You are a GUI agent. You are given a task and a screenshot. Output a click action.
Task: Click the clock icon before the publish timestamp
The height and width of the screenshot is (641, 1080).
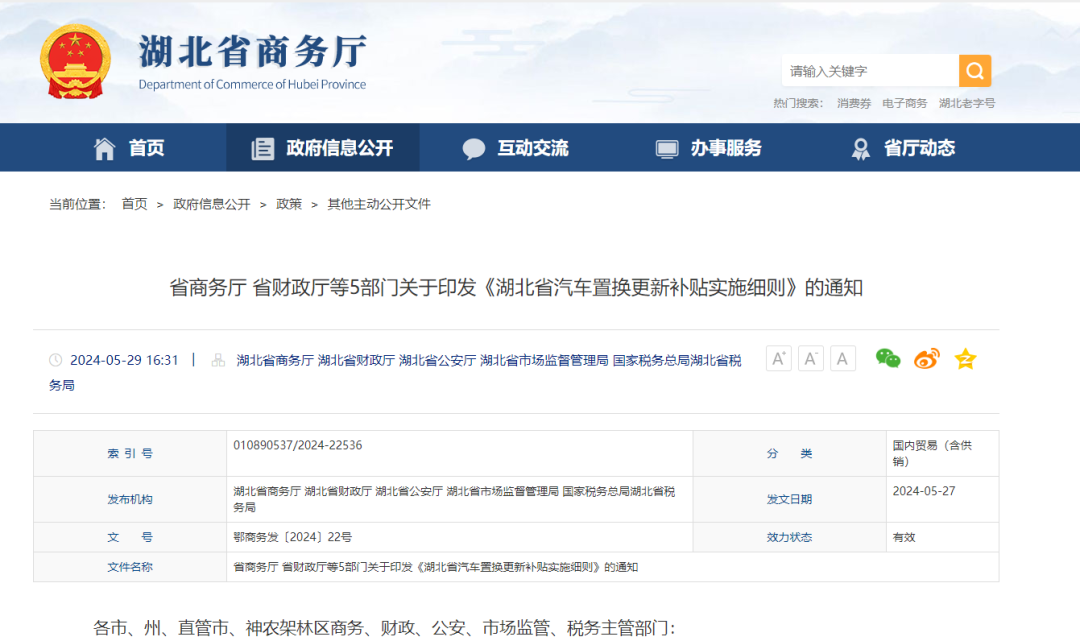(54, 358)
